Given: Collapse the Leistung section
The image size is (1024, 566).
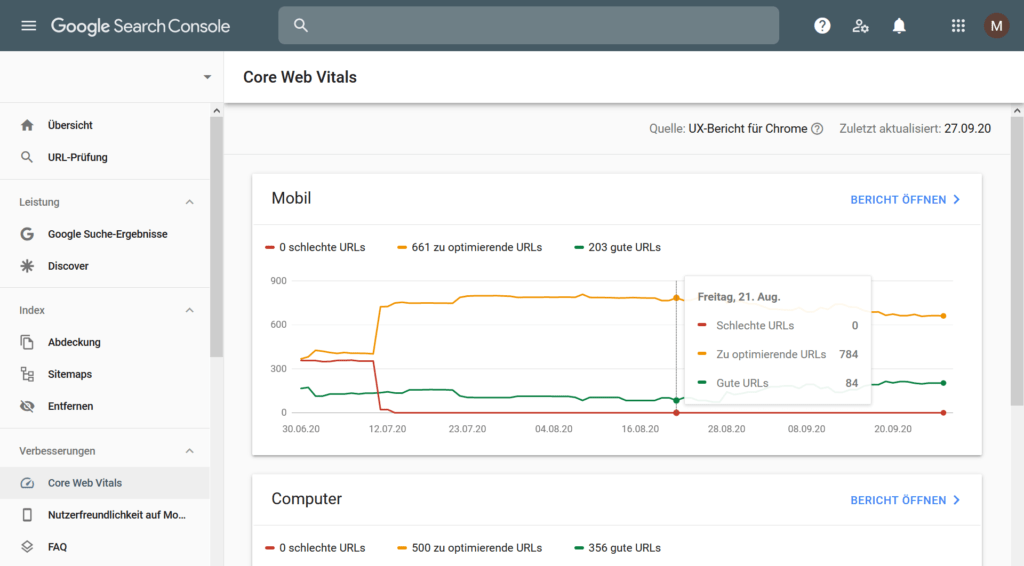Looking at the screenshot, I should (189, 202).
